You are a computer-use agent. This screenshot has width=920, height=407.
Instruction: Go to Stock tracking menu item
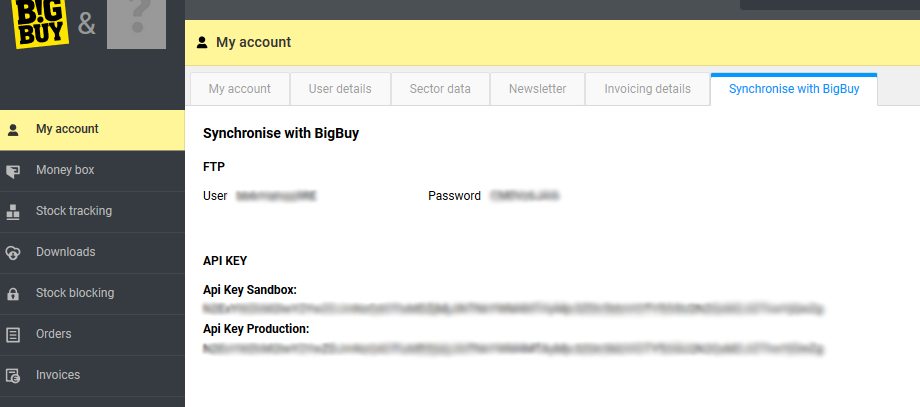click(74, 212)
